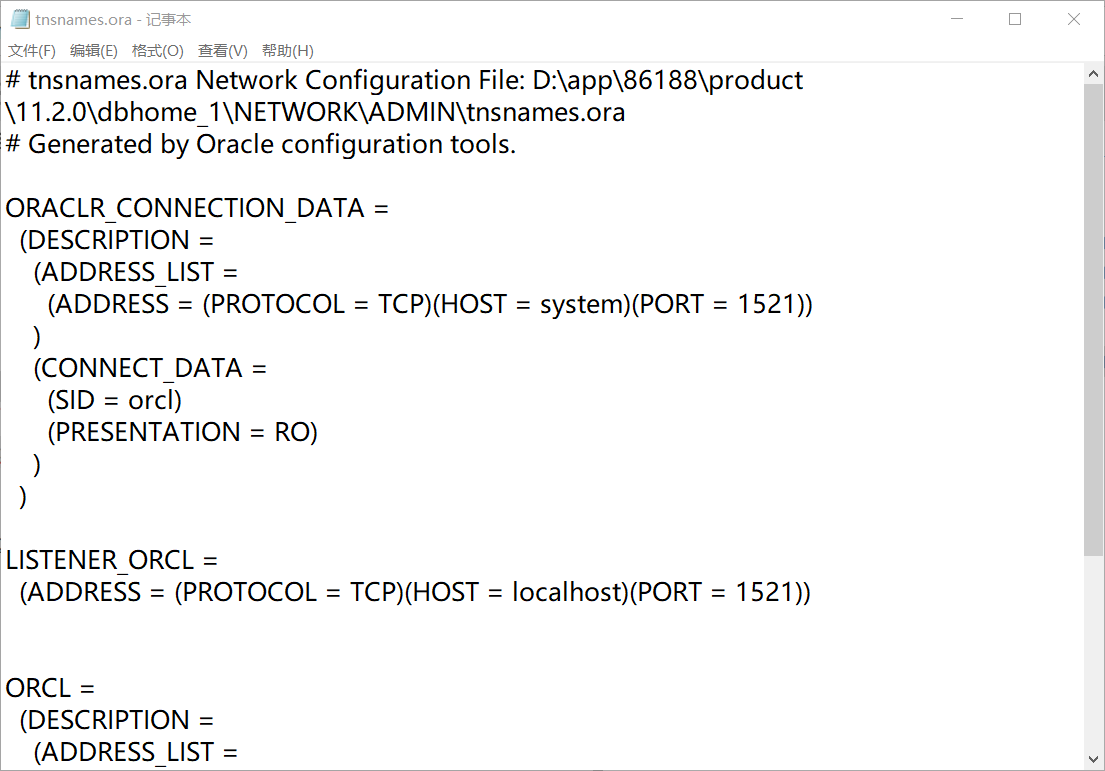
Task: Click the scrollbar up arrow
Action: [x=1094, y=72]
